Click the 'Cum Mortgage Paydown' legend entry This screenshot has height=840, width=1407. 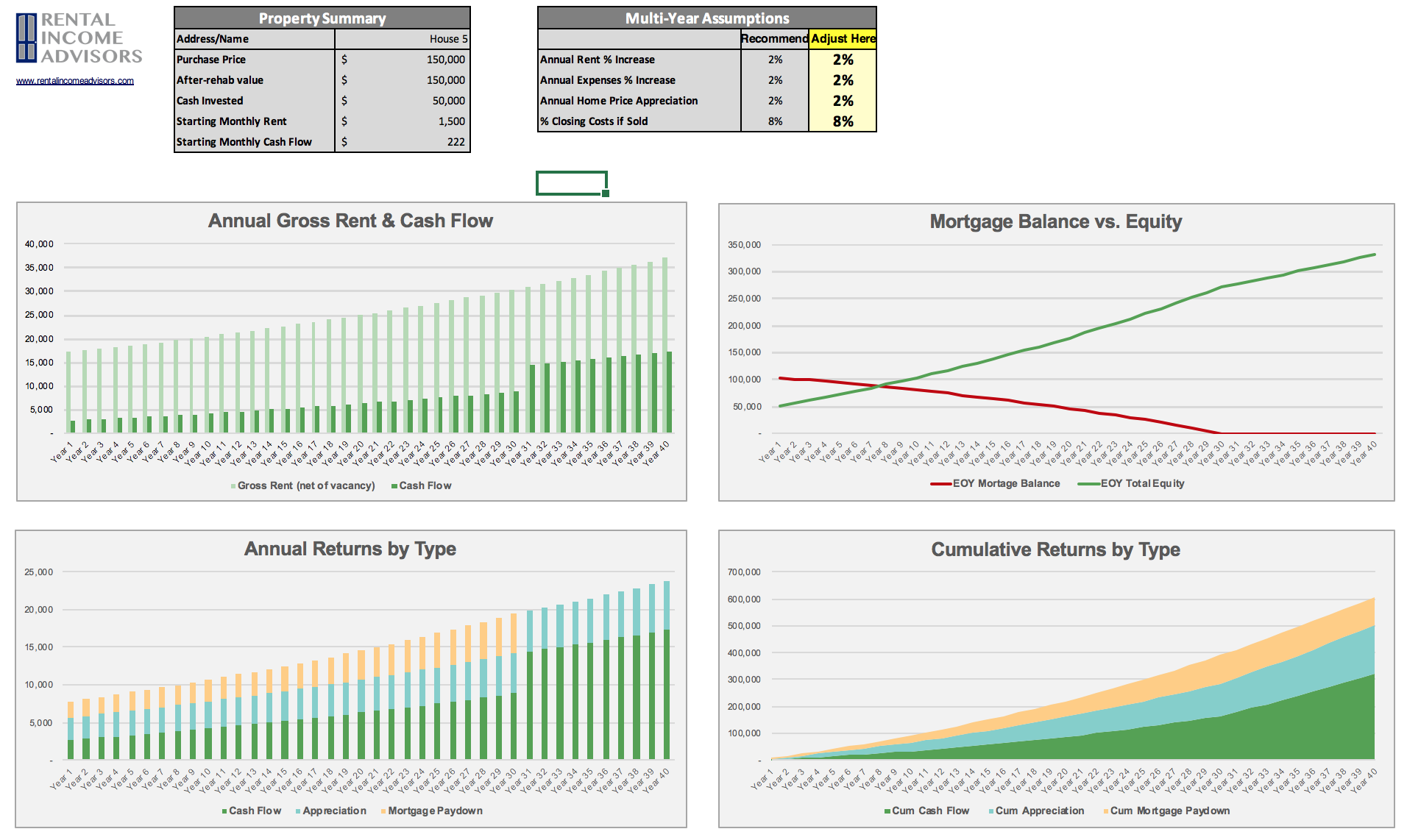point(1166,811)
